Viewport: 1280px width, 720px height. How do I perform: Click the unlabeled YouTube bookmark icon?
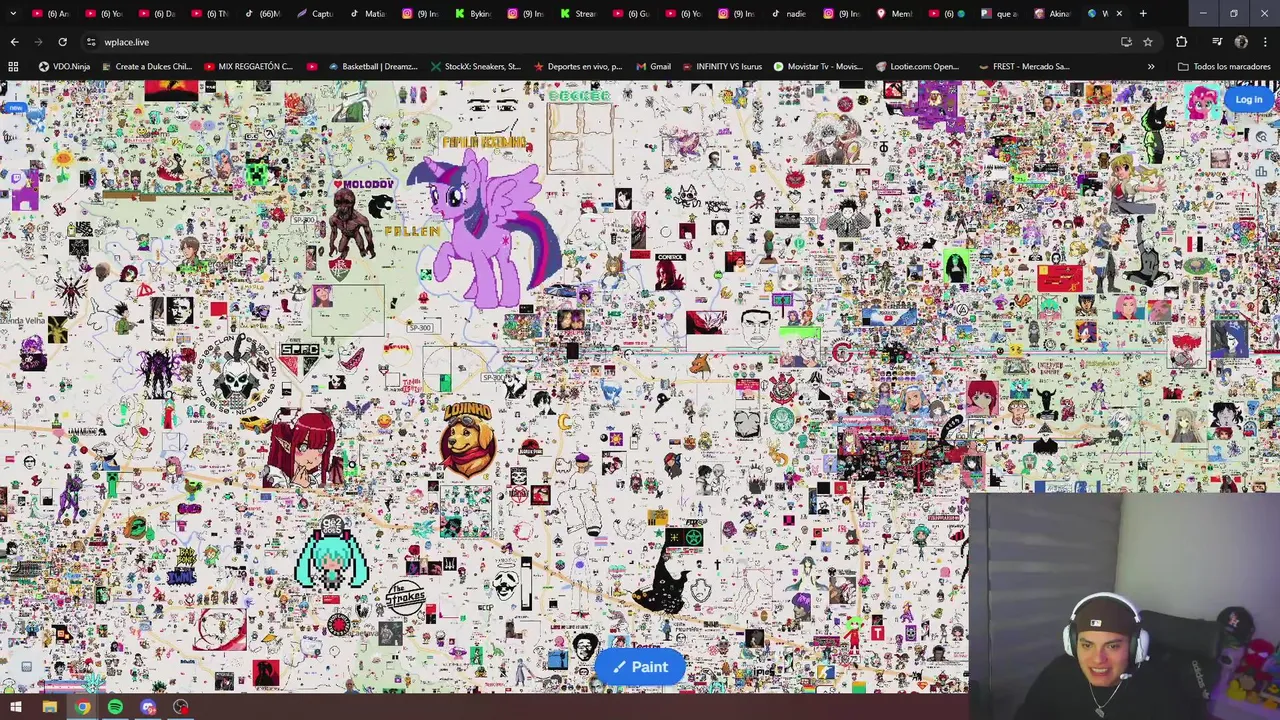click(312, 67)
